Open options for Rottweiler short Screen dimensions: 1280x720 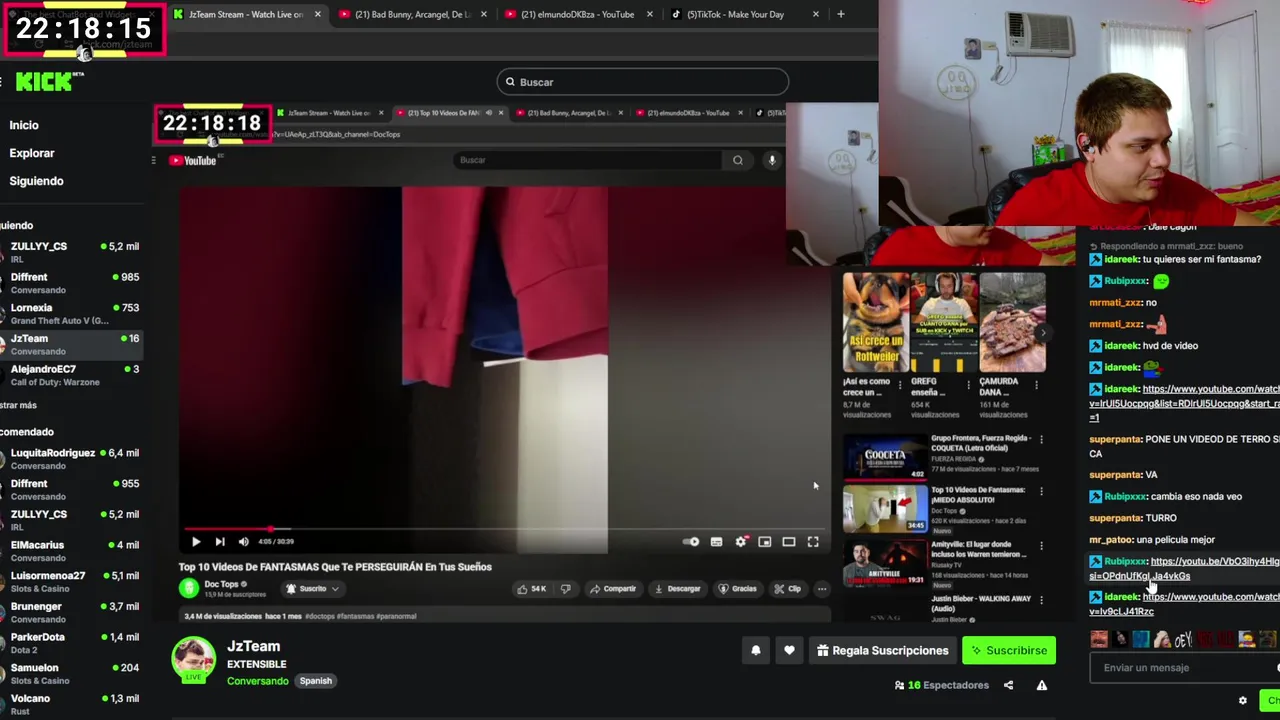pyautogui.click(x=900, y=384)
